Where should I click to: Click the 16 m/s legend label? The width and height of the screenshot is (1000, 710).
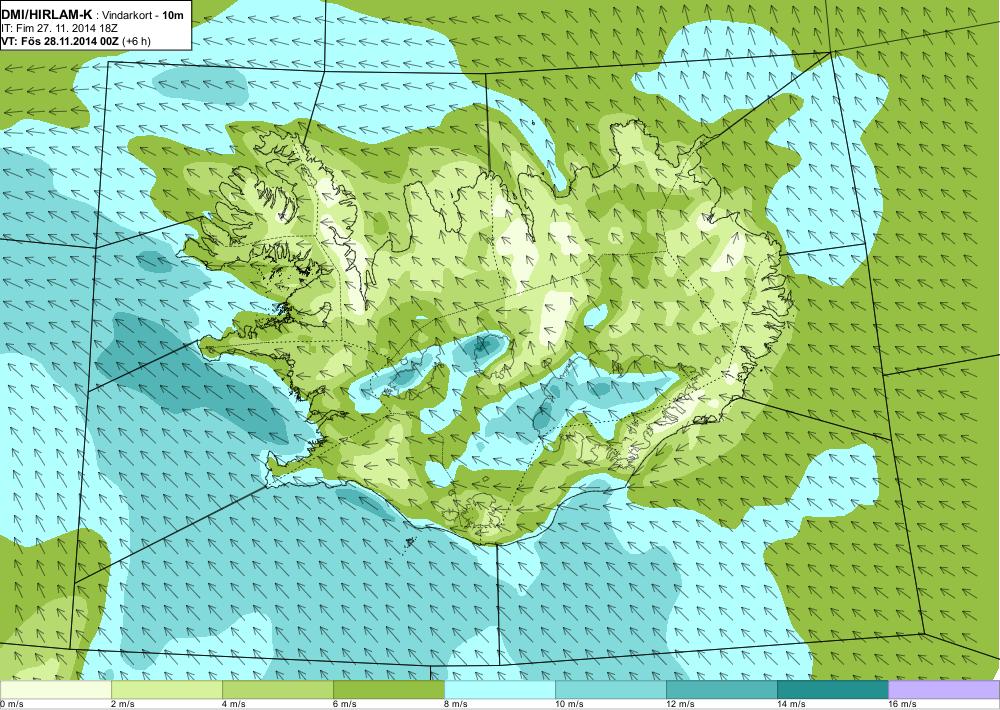[x=902, y=704]
